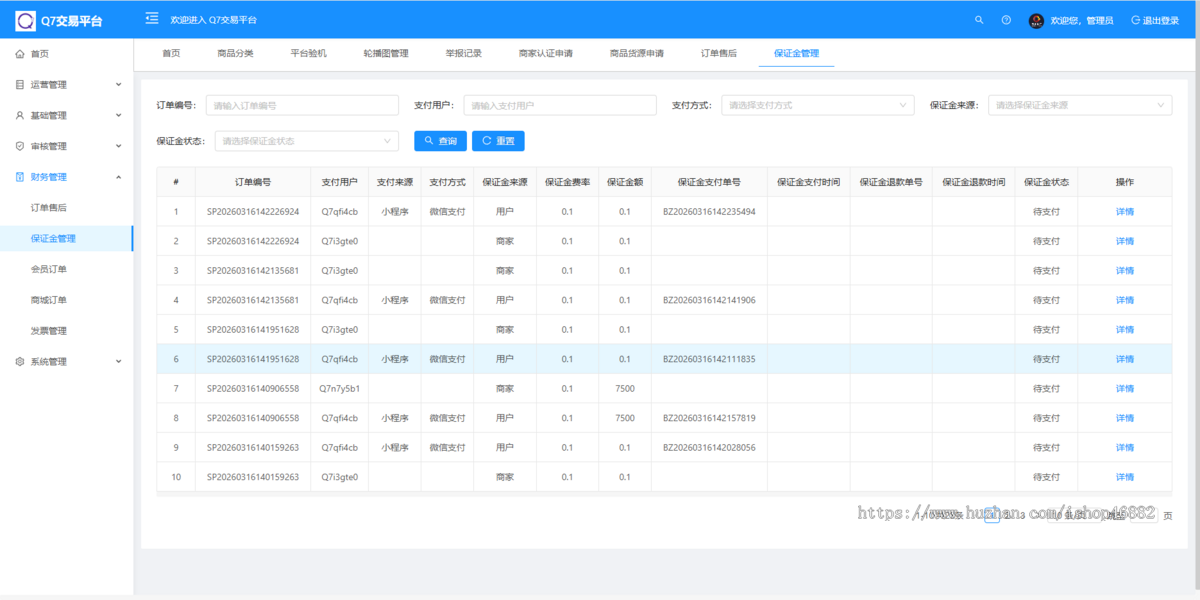This screenshot has width=1200, height=600.
Task: Focus the 订单编号 input field
Action: (302, 105)
